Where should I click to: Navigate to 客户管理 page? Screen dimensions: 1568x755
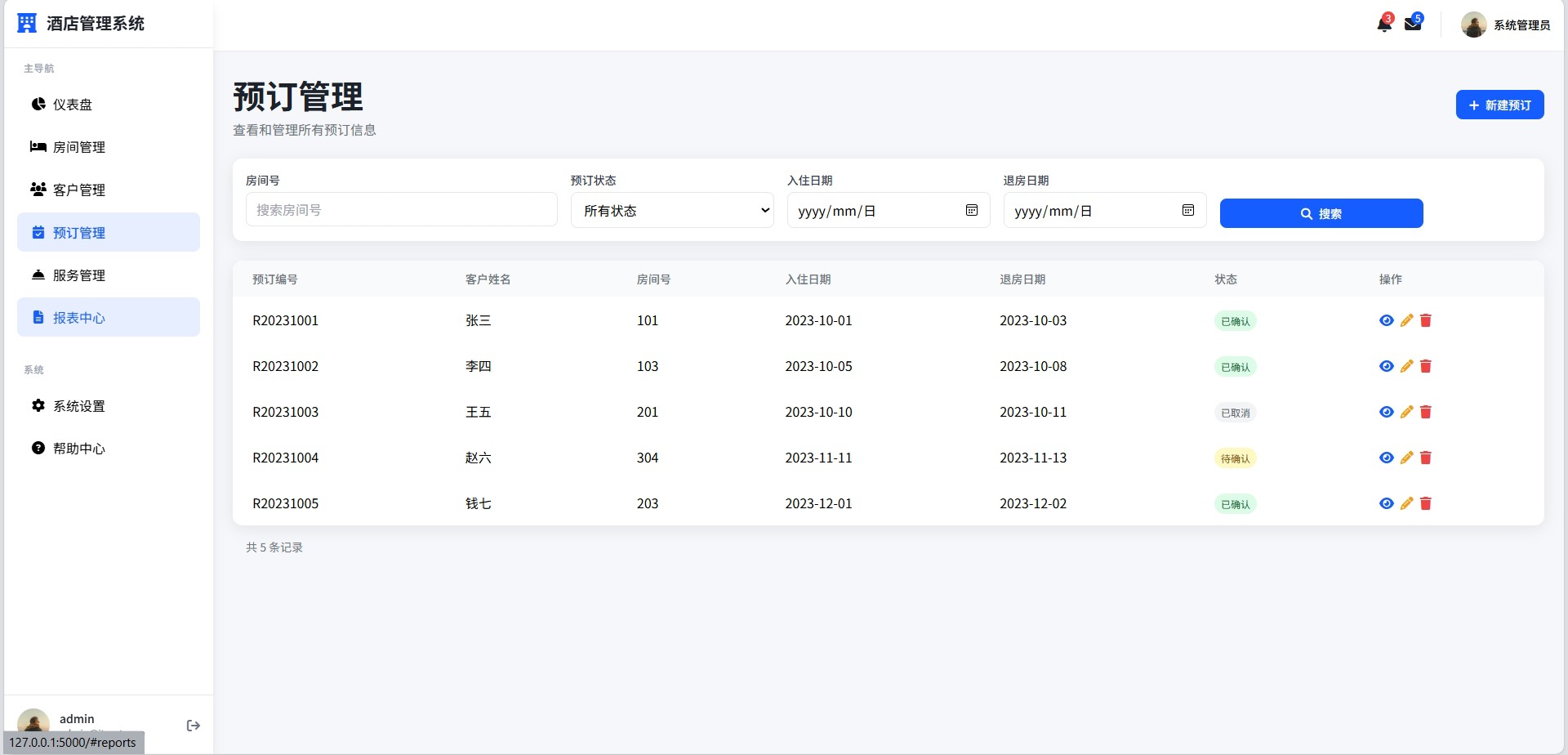109,190
